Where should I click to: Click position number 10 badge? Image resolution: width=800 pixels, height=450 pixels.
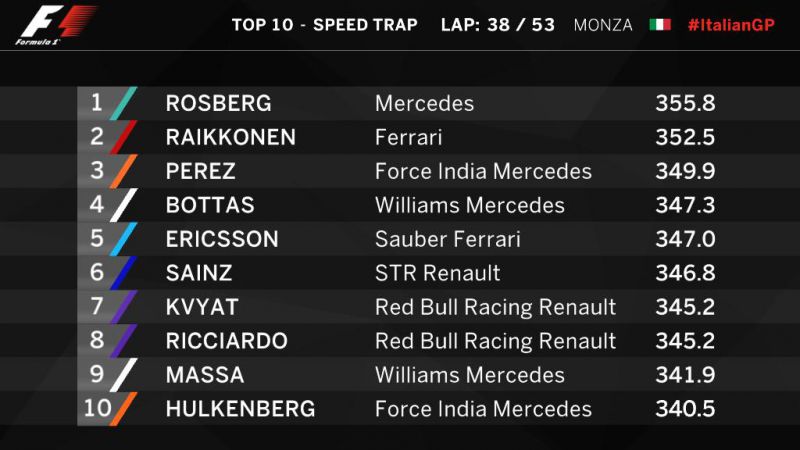(x=97, y=408)
